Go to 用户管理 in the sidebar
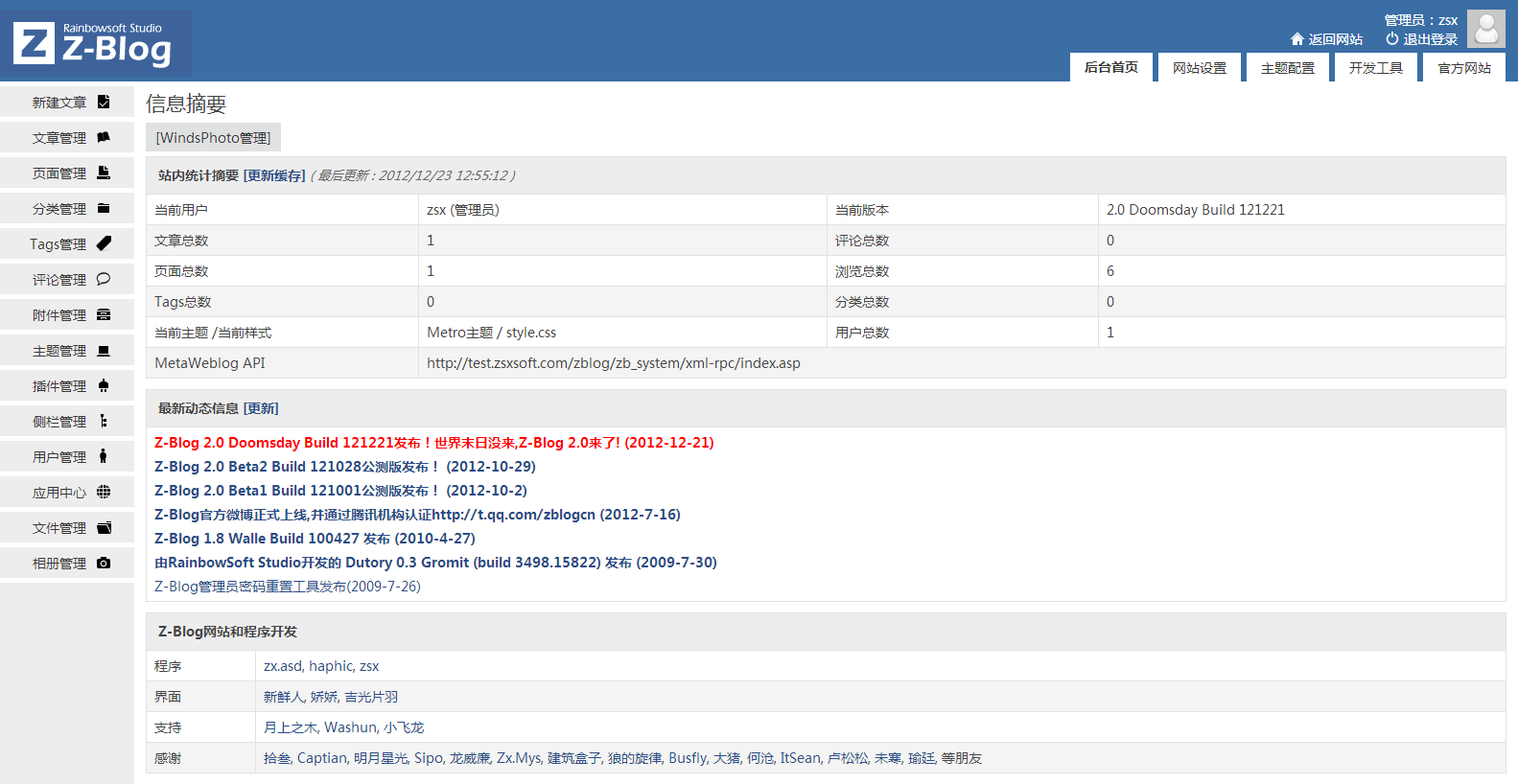 tap(67, 457)
